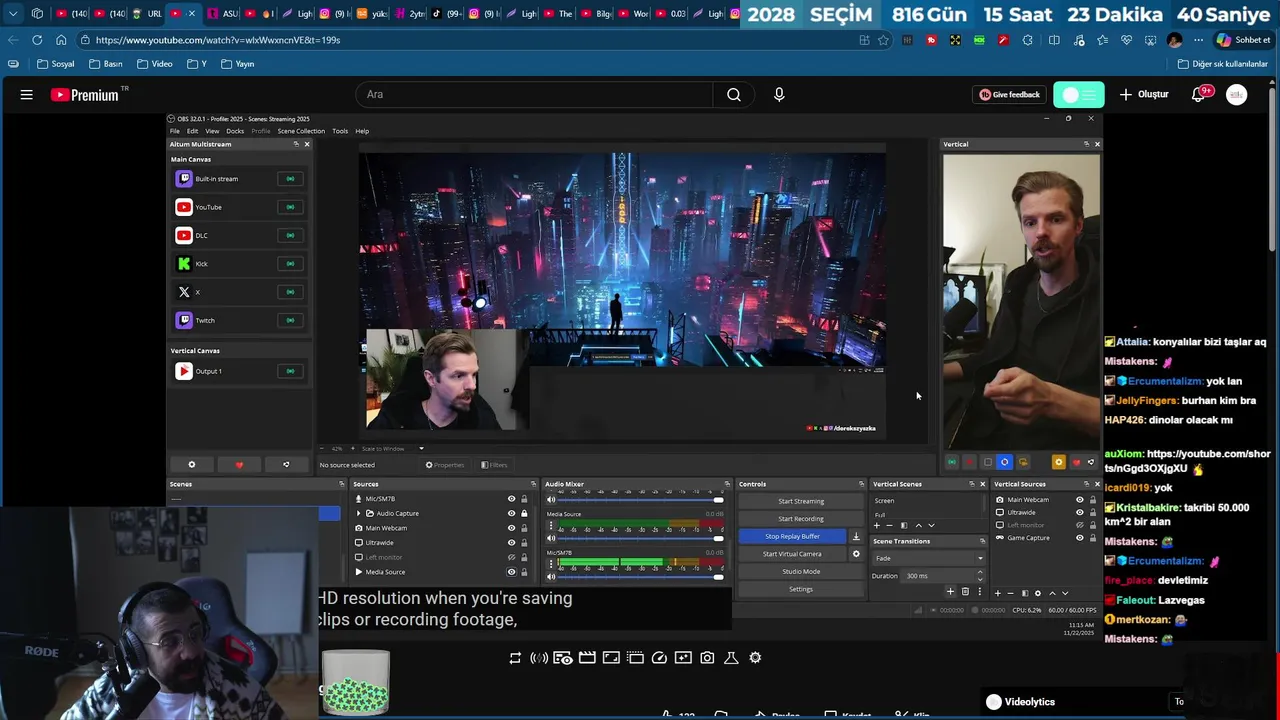The image size is (1280, 720).
Task: Click the YouTube search magnifier button
Action: (x=734, y=95)
